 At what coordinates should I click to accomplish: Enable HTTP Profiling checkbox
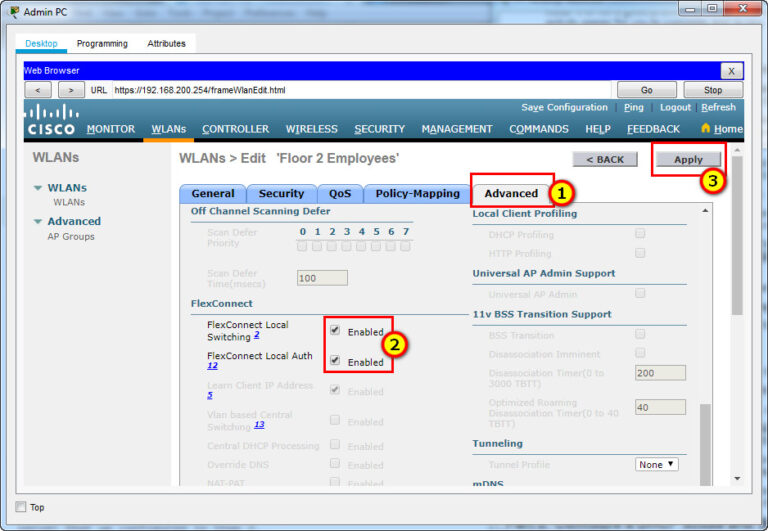[x=640, y=253]
